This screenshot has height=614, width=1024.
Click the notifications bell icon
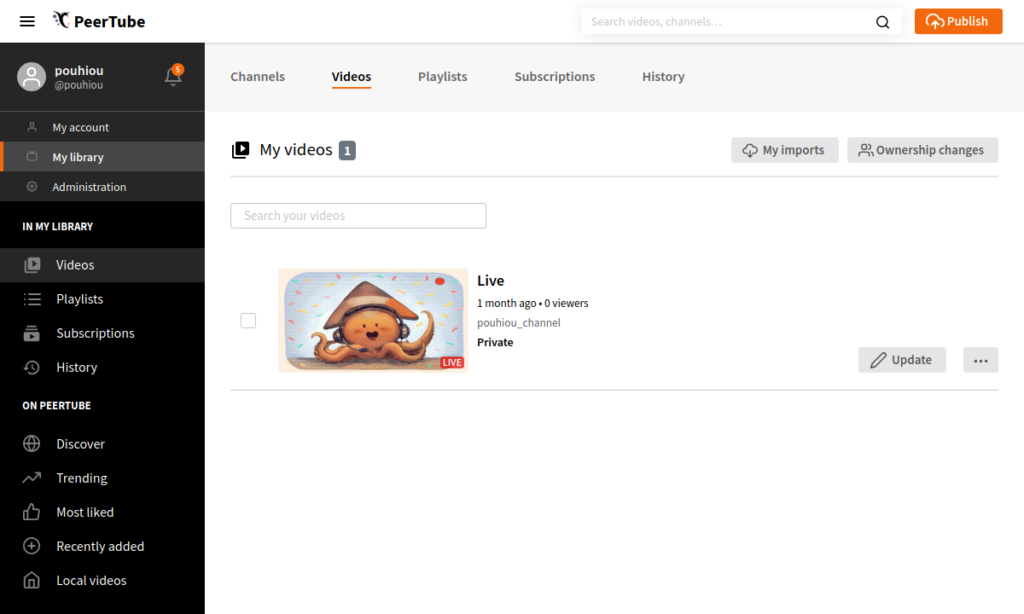(173, 77)
